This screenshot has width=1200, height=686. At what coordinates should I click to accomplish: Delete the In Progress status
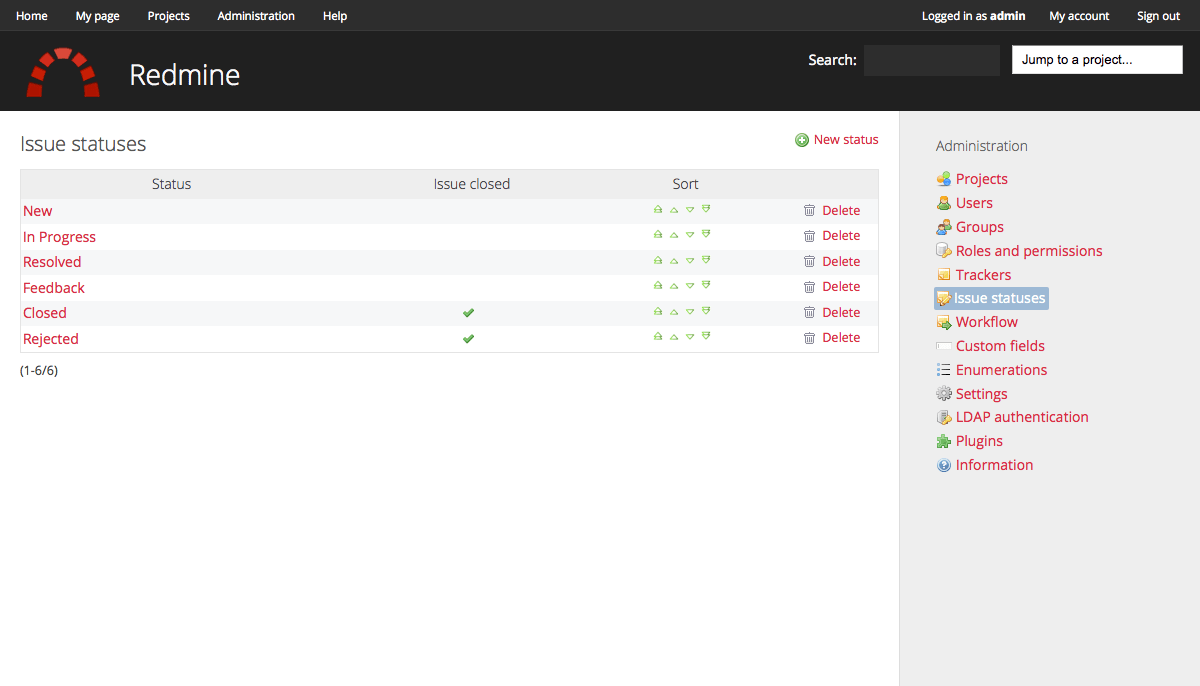coord(832,236)
